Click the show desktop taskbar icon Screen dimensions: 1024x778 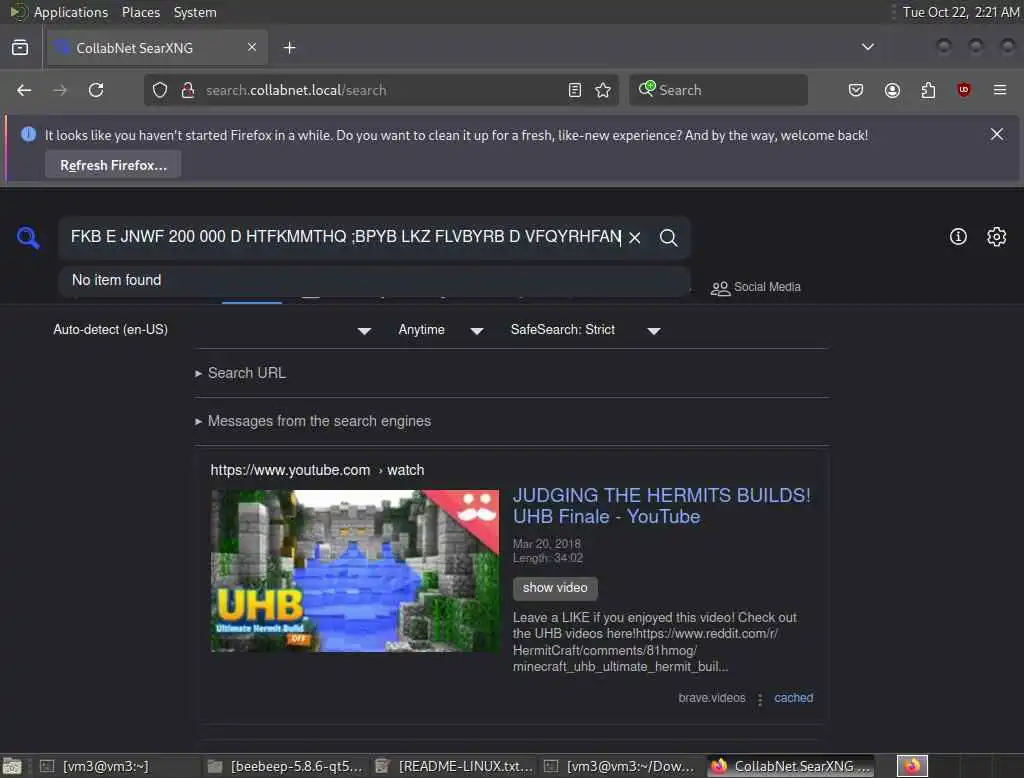[12, 766]
